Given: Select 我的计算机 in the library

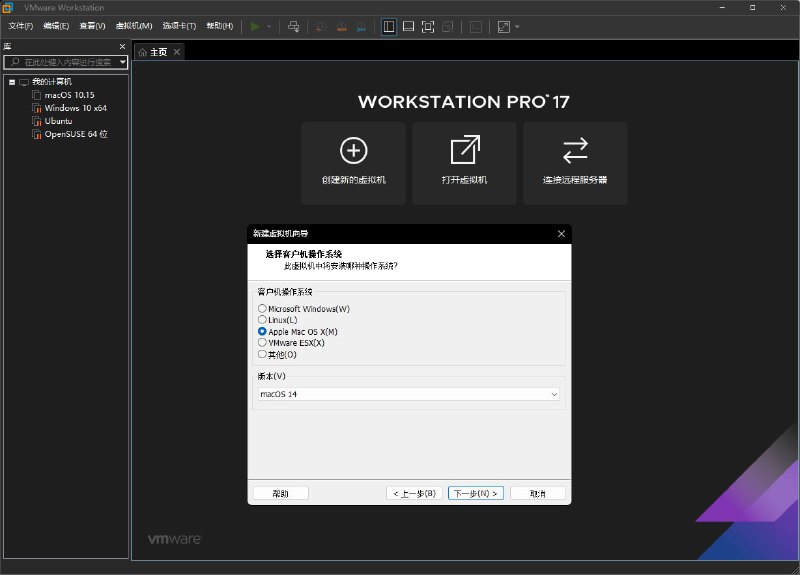Looking at the screenshot, I should [x=52, y=82].
